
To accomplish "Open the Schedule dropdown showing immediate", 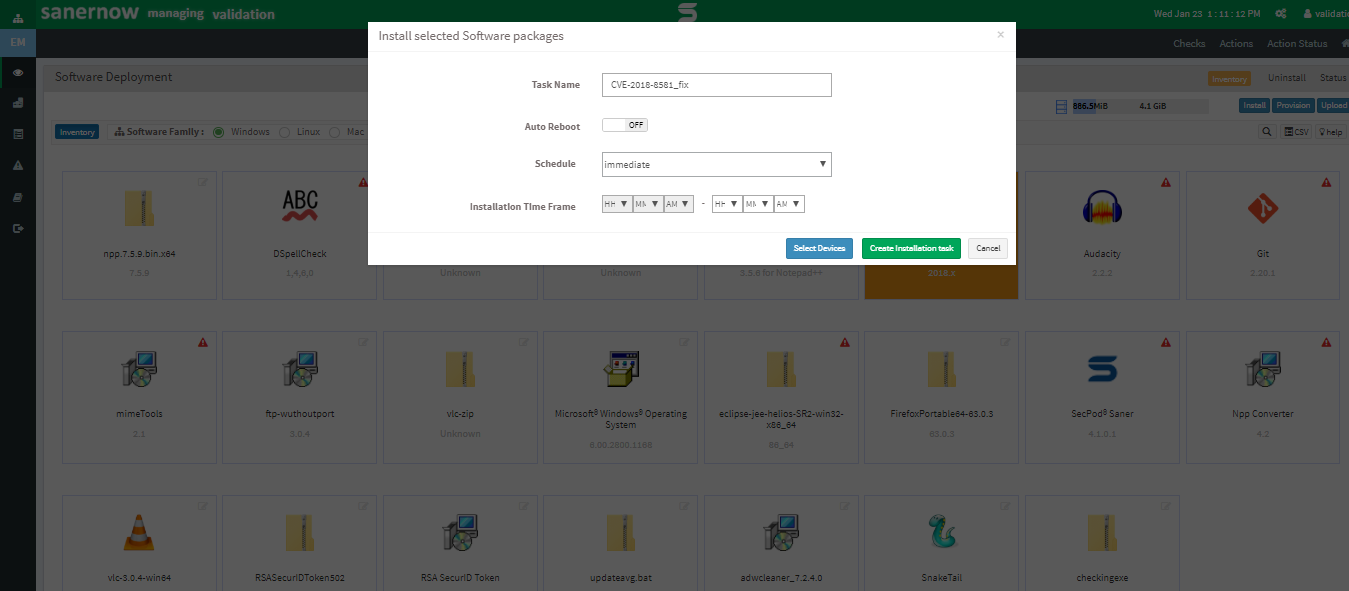I will [x=717, y=164].
